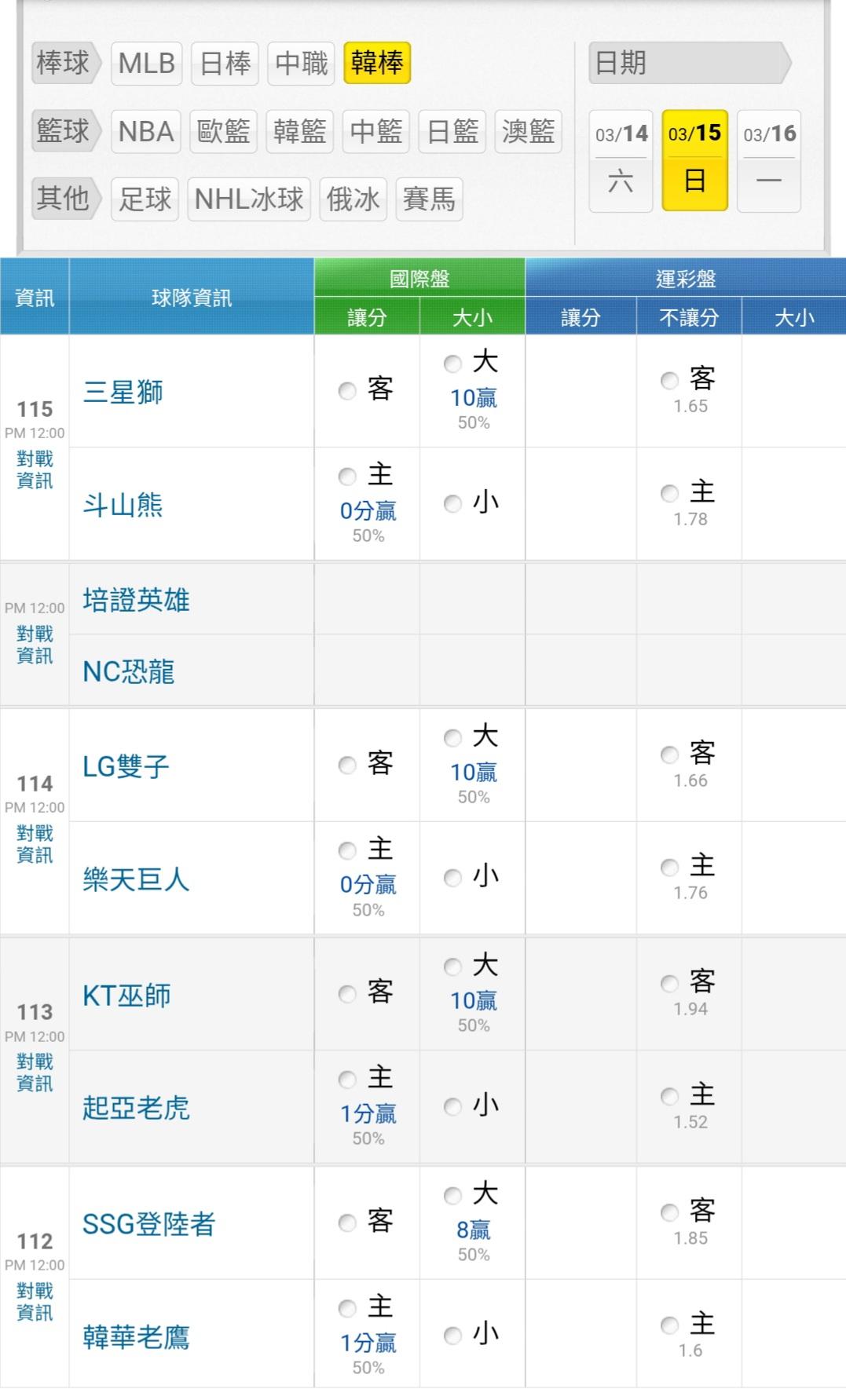Select 主 1.6 moneyline for 韓華老鷹
846x1400 pixels.
coord(669,1325)
